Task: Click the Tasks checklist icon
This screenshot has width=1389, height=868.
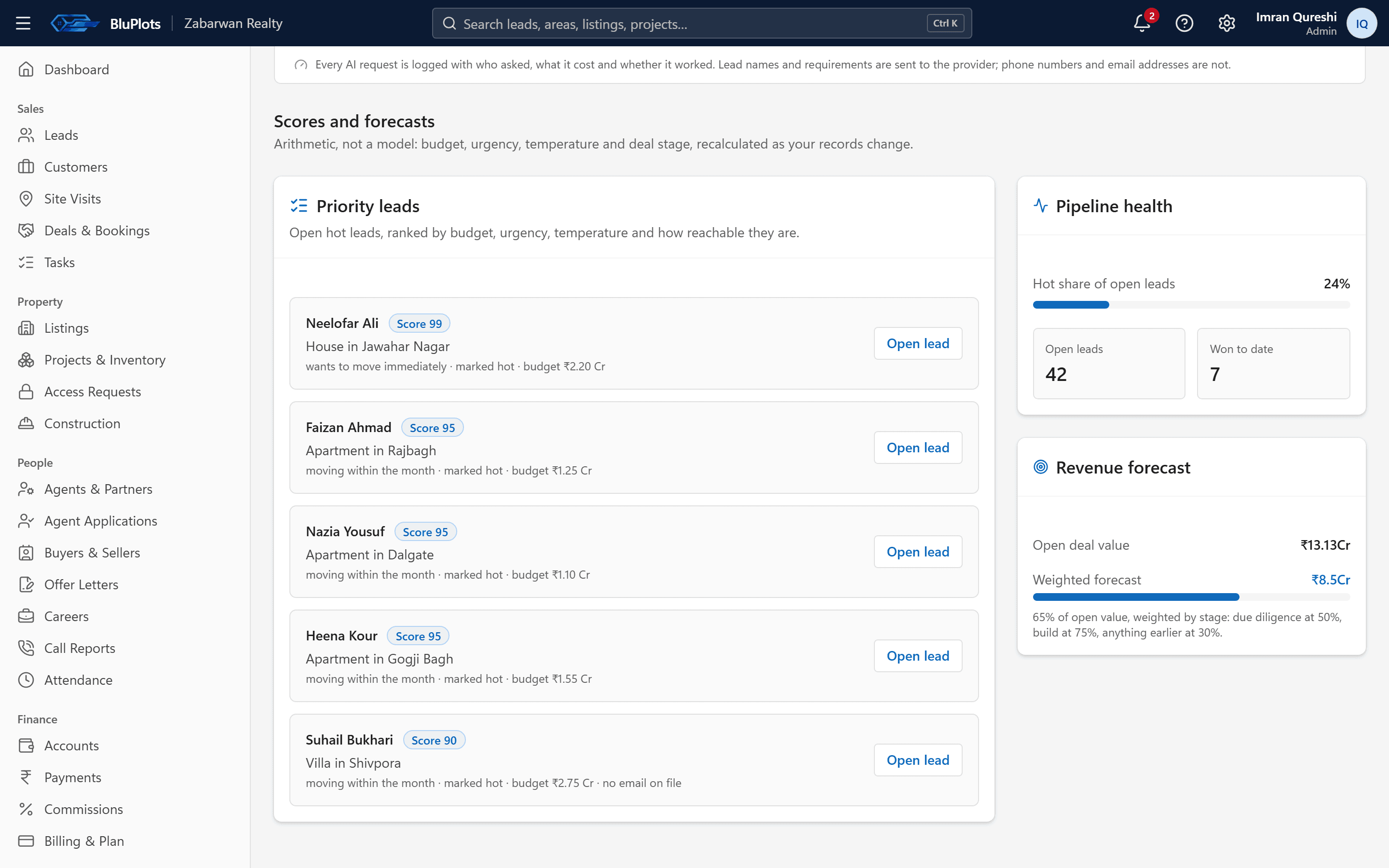Action: (x=26, y=262)
